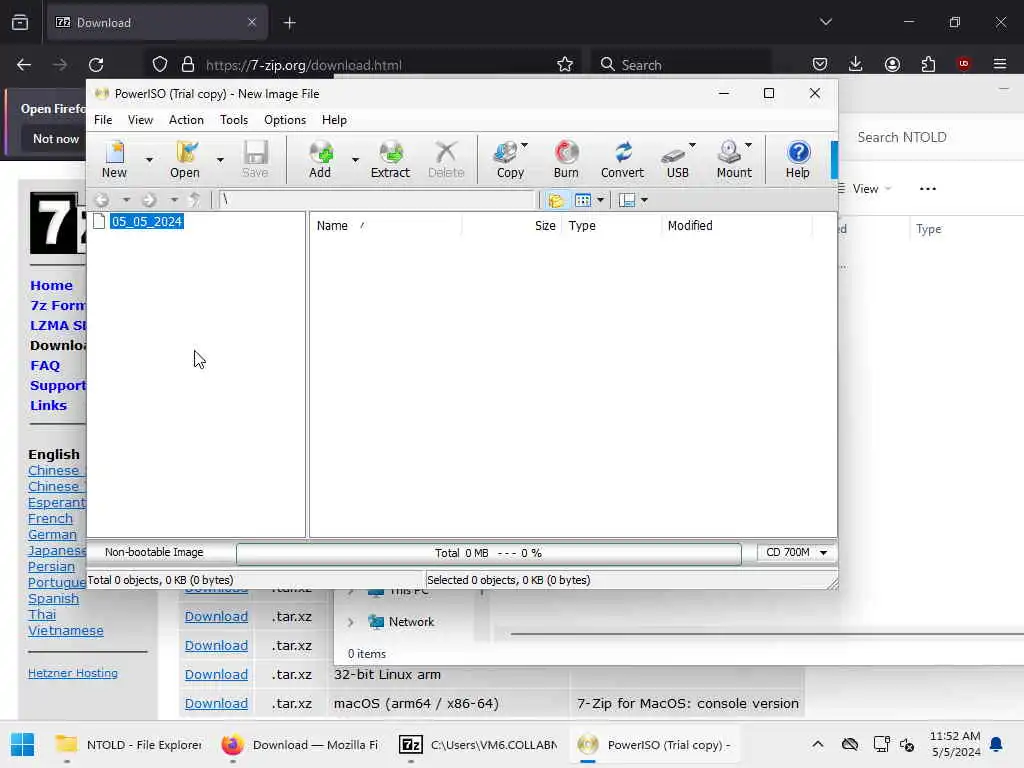Sort by the Name column header
Screen dimensions: 1024x768
[385, 225]
